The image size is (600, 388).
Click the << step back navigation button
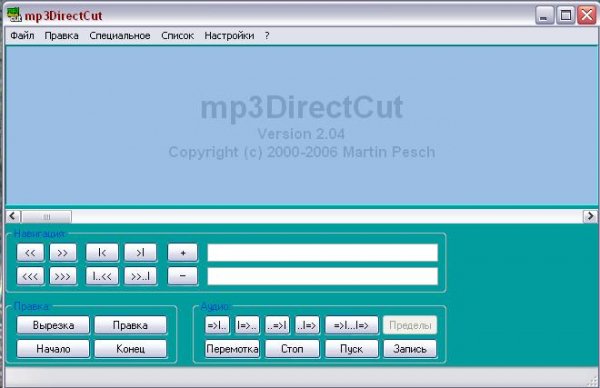pos(30,253)
